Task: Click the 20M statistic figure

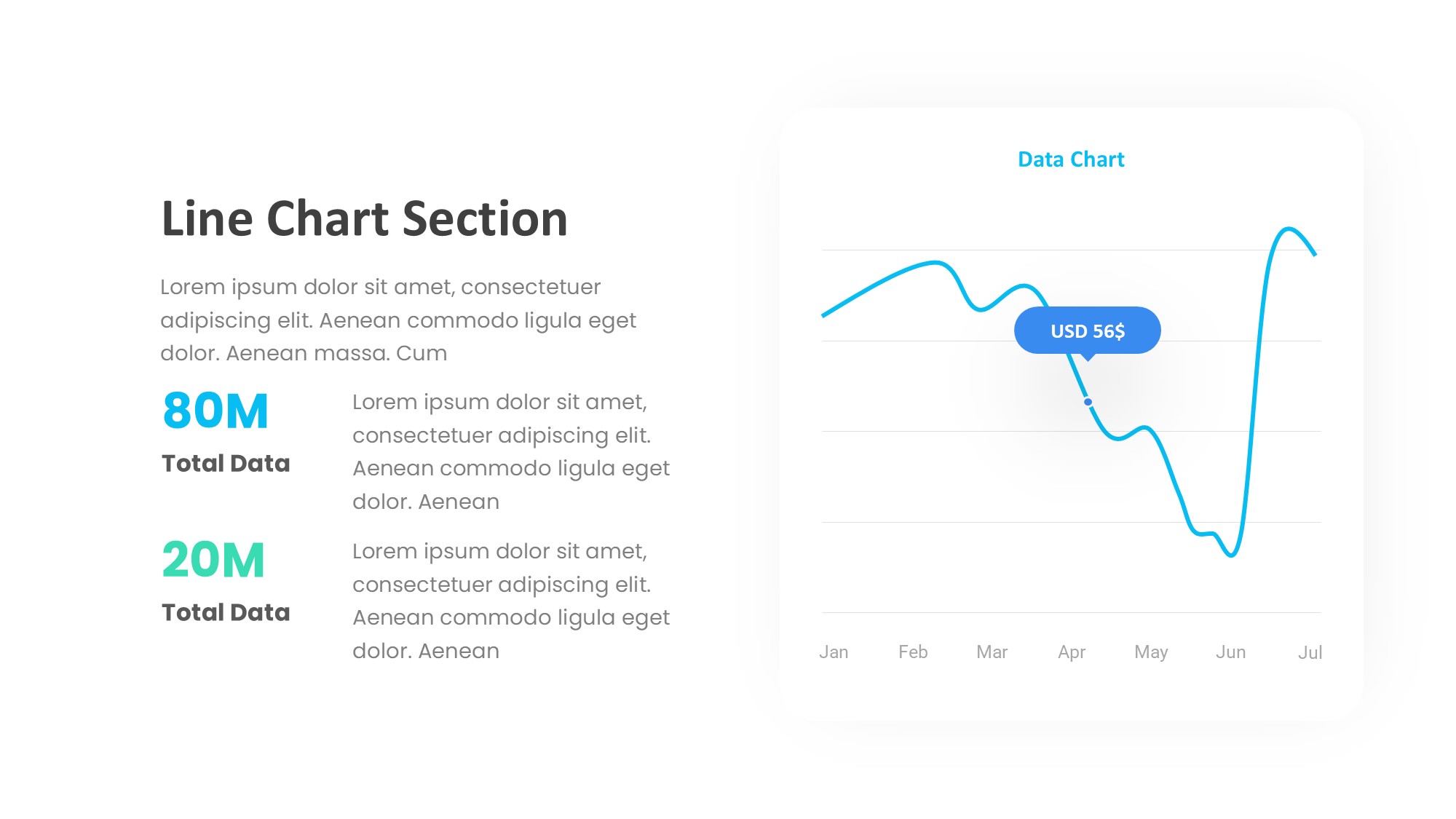Action: [213, 560]
